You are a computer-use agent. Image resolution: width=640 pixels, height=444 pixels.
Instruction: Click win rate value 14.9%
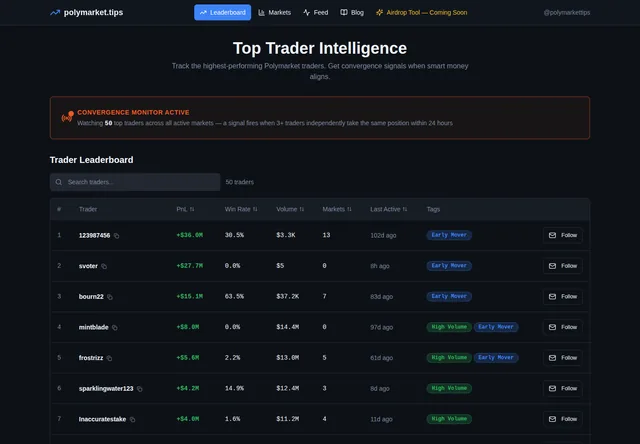point(234,388)
